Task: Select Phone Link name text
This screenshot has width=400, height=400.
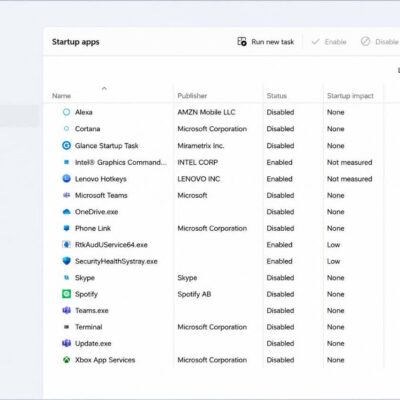Action: [x=93, y=228]
